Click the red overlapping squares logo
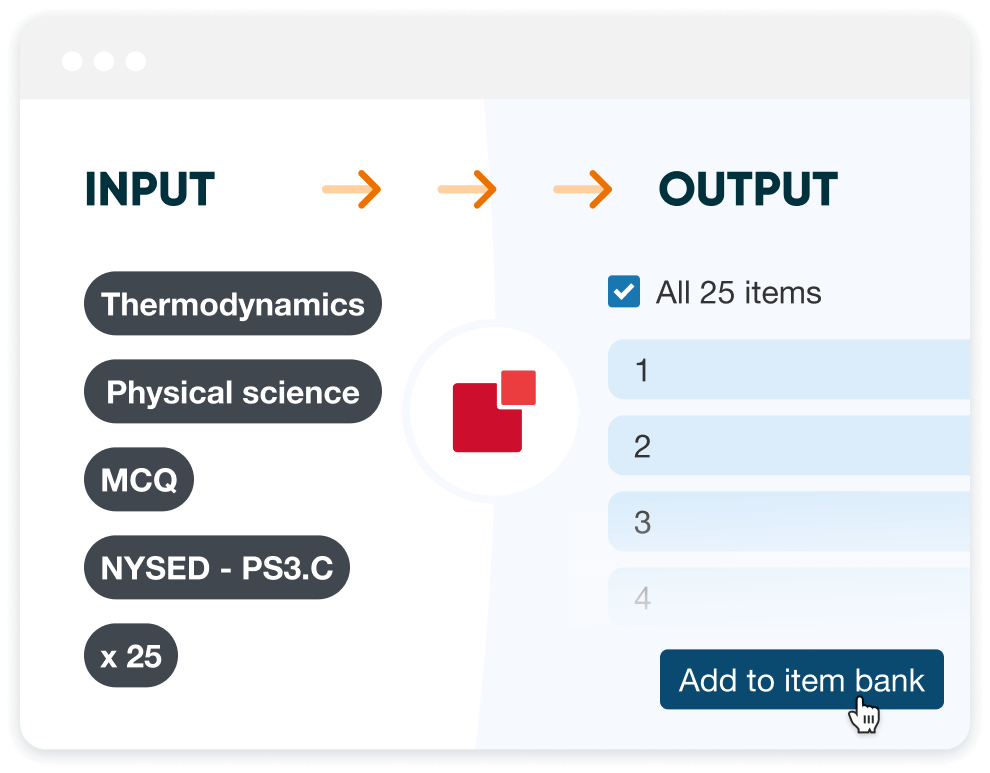Viewport: 990px width, 773px height. coord(492,411)
